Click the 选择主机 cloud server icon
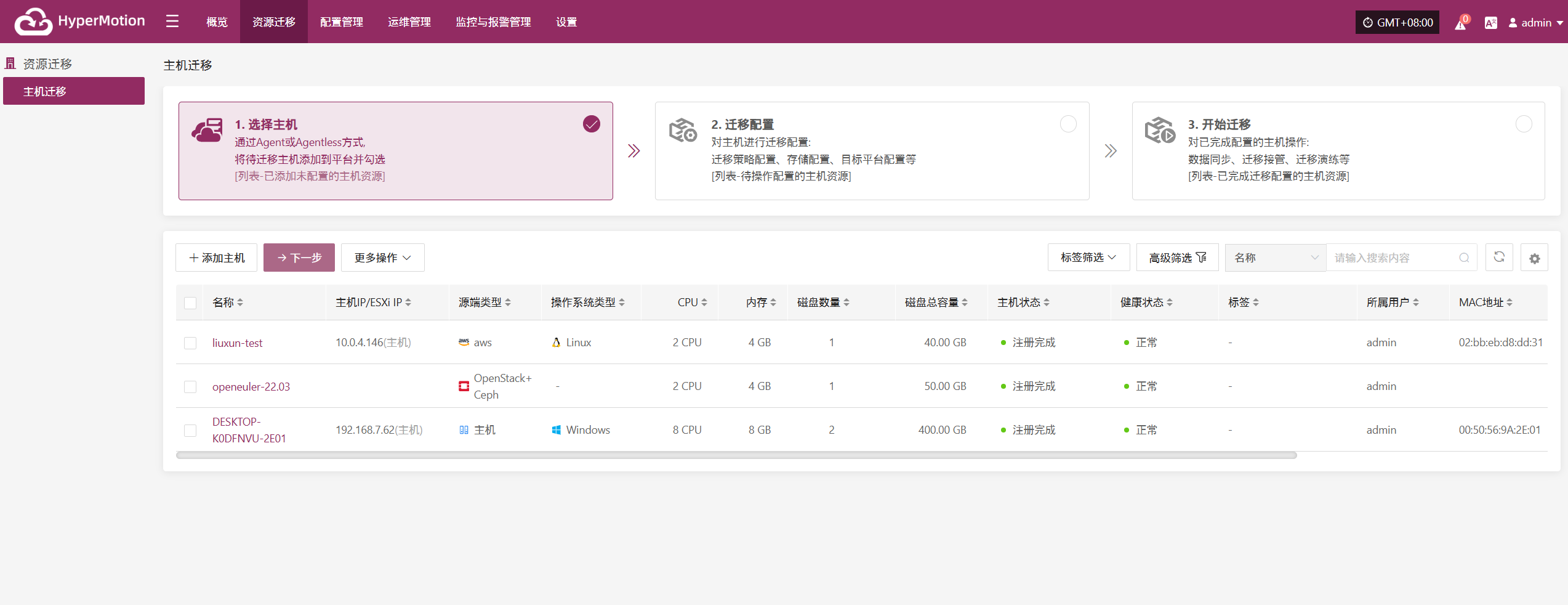The width and height of the screenshot is (1568, 605). coord(207,130)
